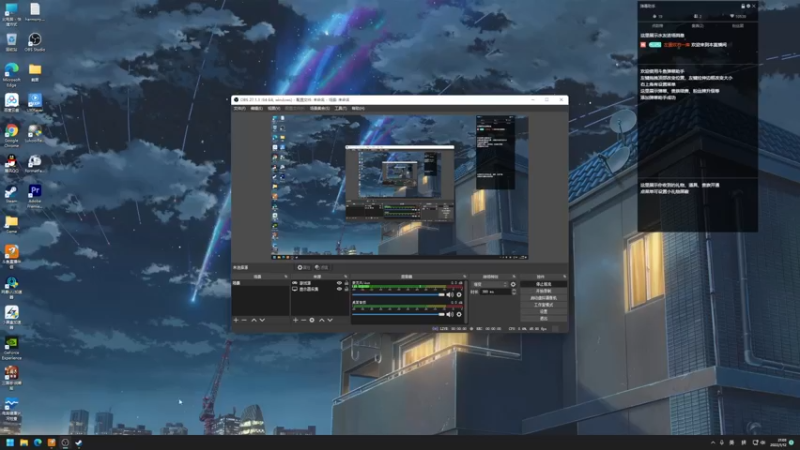Pop out the Audio Mixer dock
800x450 pixels.
[x=464, y=277]
